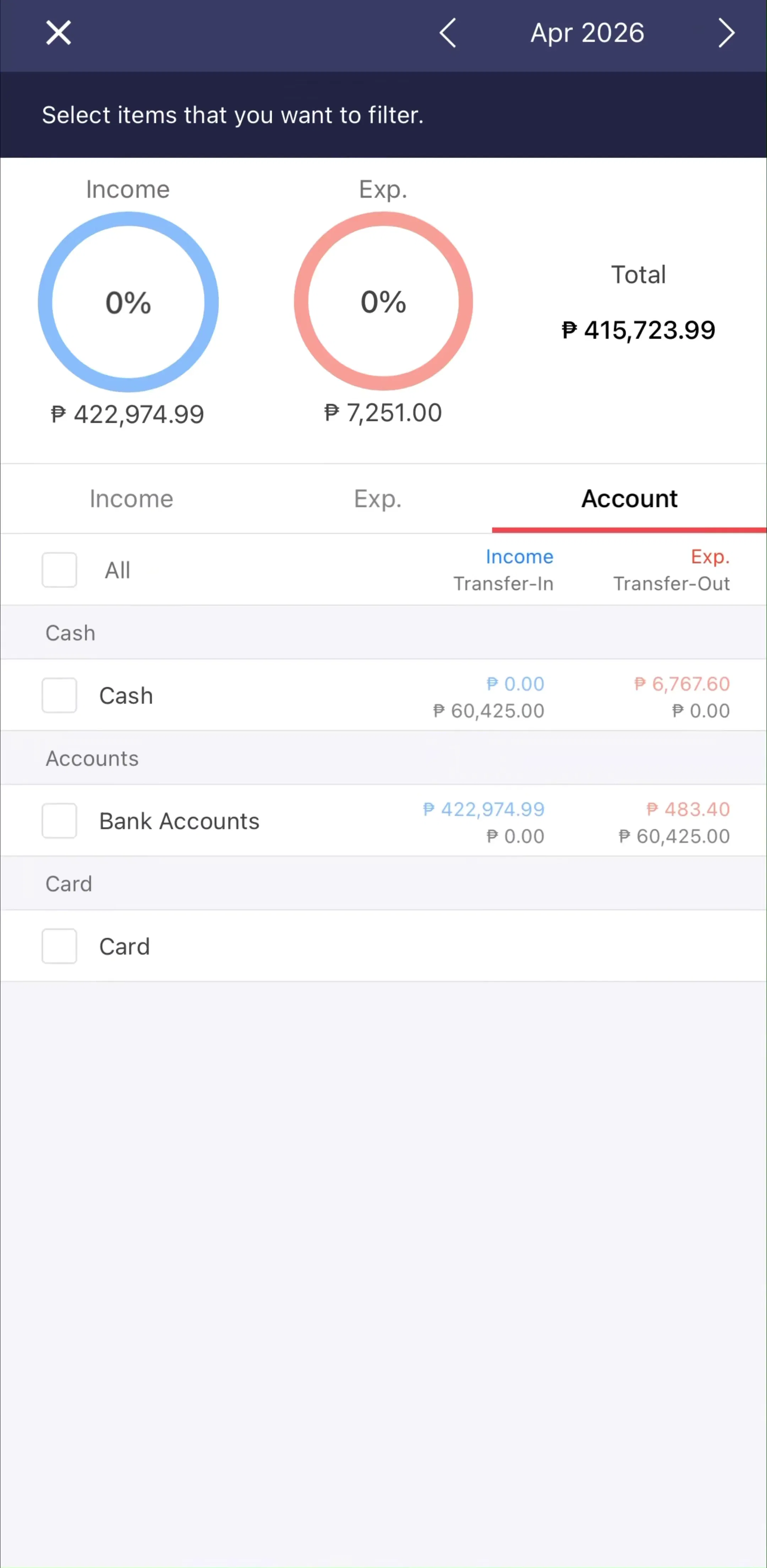Enable the Card account checkbox
This screenshot has width=767, height=1568.
59,946
